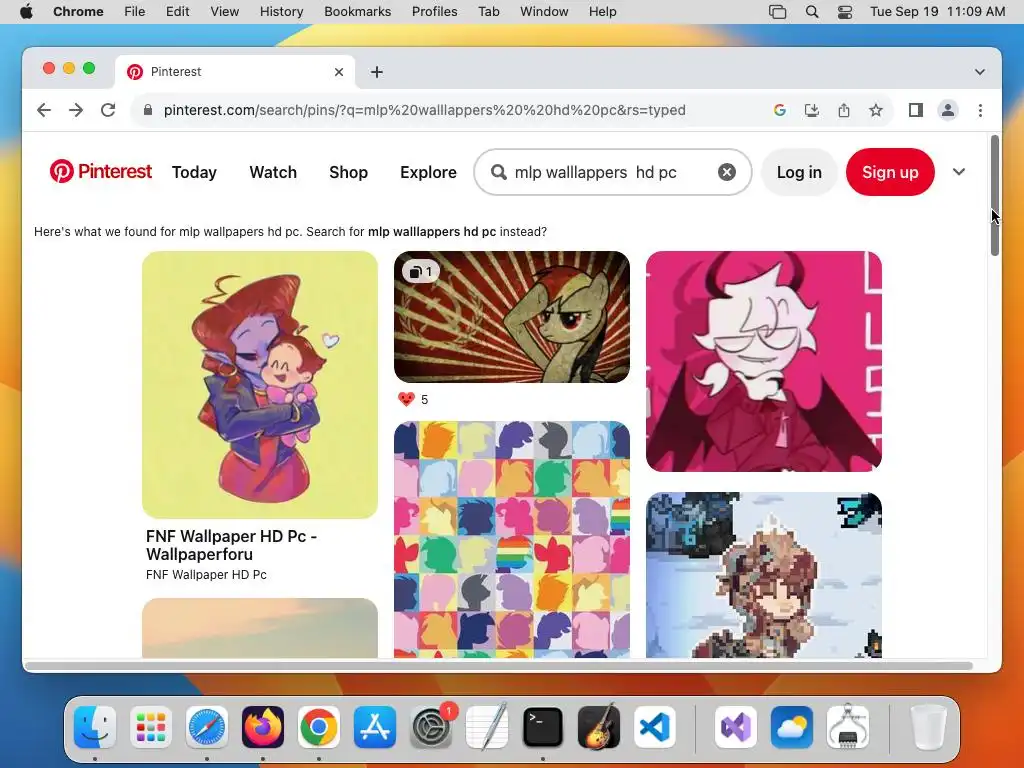Open FNF Wallpaper HD Pc - Wallpaperforu title

tap(231, 545)
